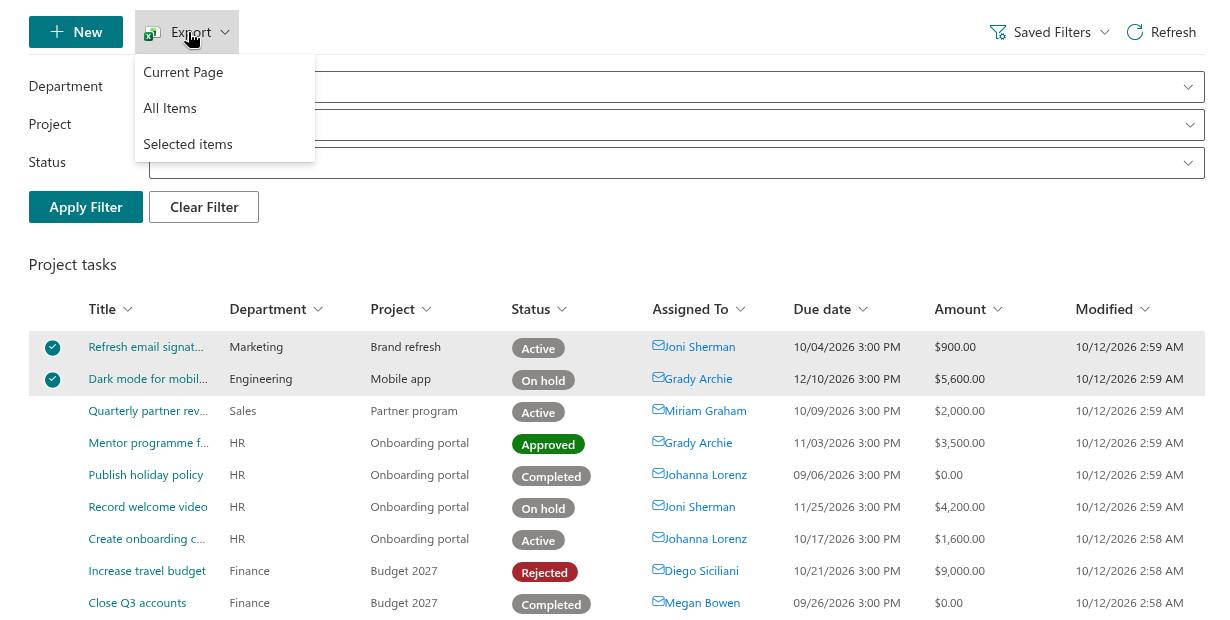The image size is (1230, 620).
Task: Click mail icon beside Joni Sherman, Record welcome row
Action: (x=658, y=506)
